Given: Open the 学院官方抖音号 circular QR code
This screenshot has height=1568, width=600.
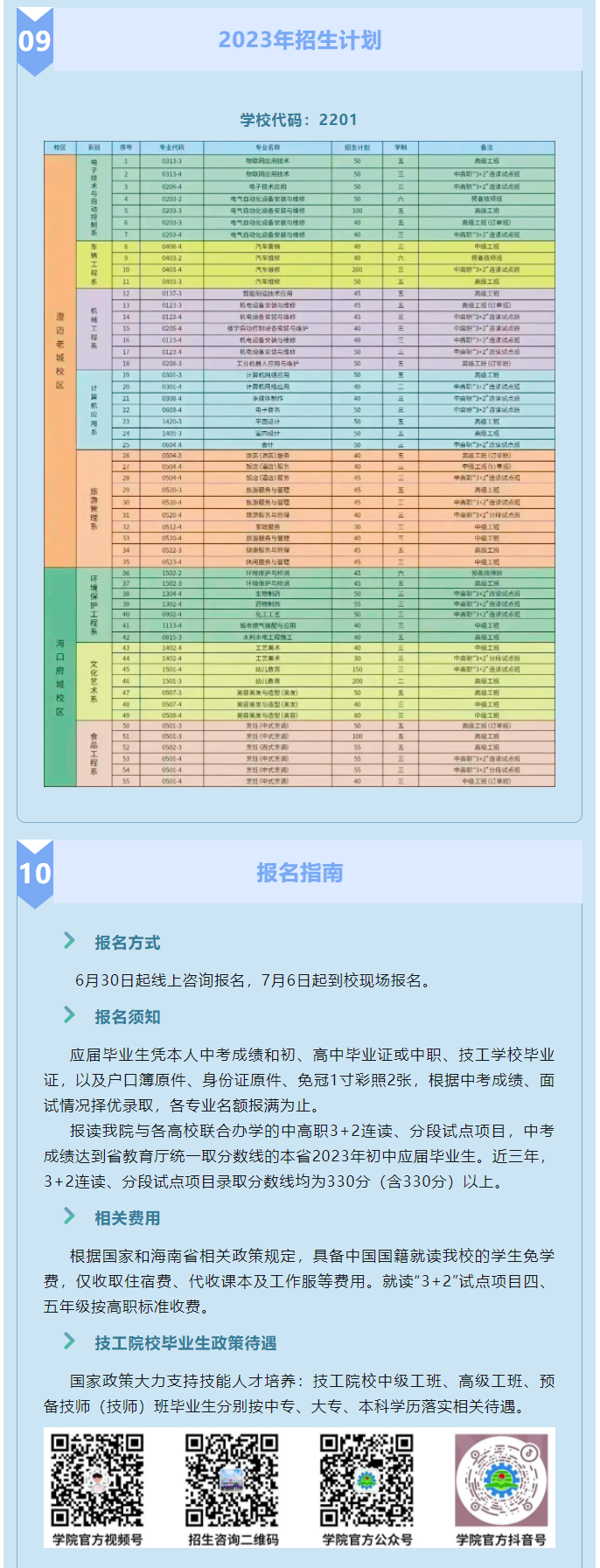Looking at the screenshot, I should coord(501,1481).
